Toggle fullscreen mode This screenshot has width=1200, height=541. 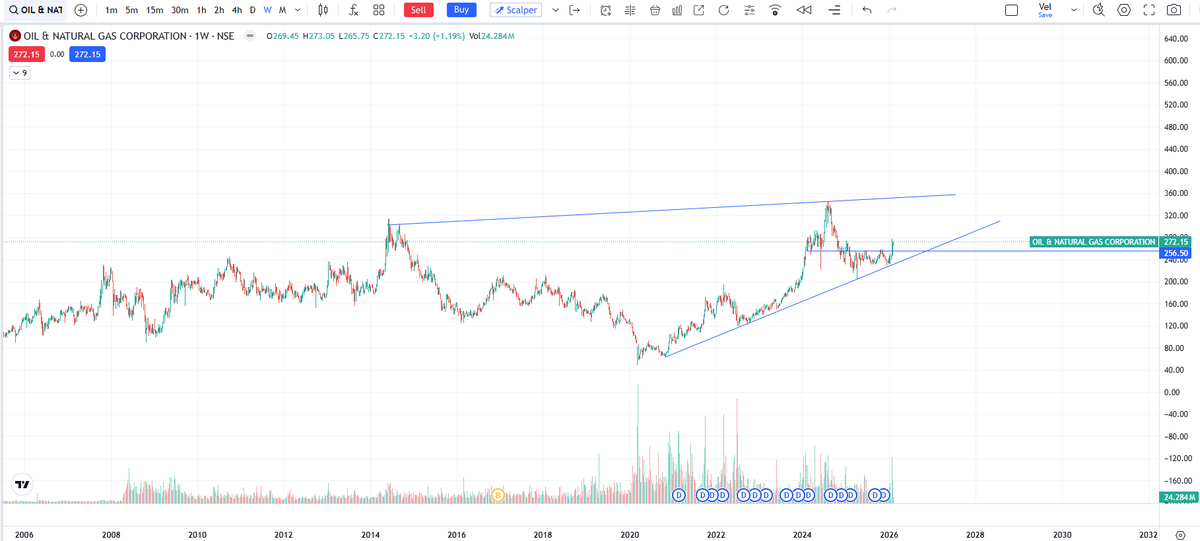(x=1149, y=10)
